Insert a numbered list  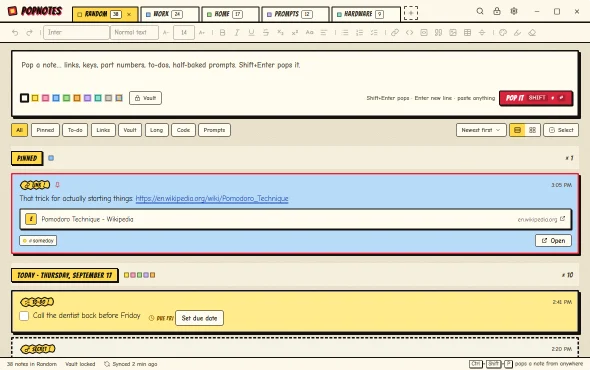359,33
